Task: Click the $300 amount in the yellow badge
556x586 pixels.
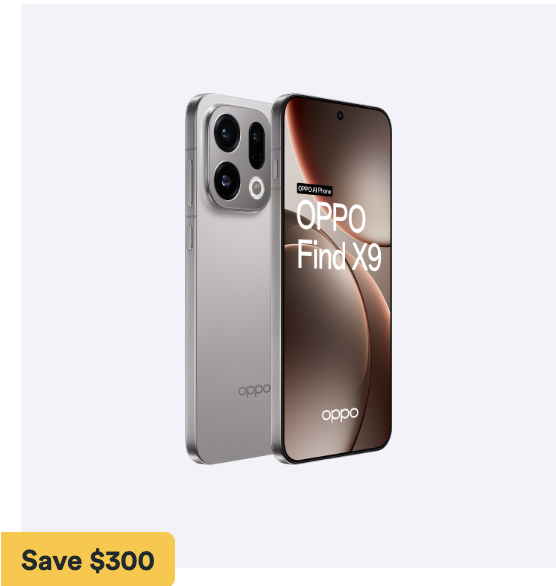Action: (x=122, y=561)
